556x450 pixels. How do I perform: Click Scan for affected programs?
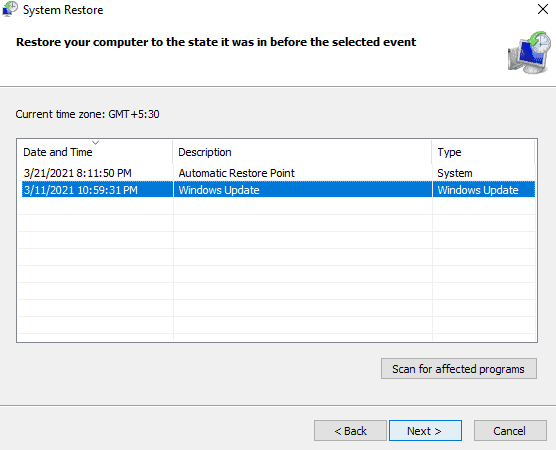(459, 369)
